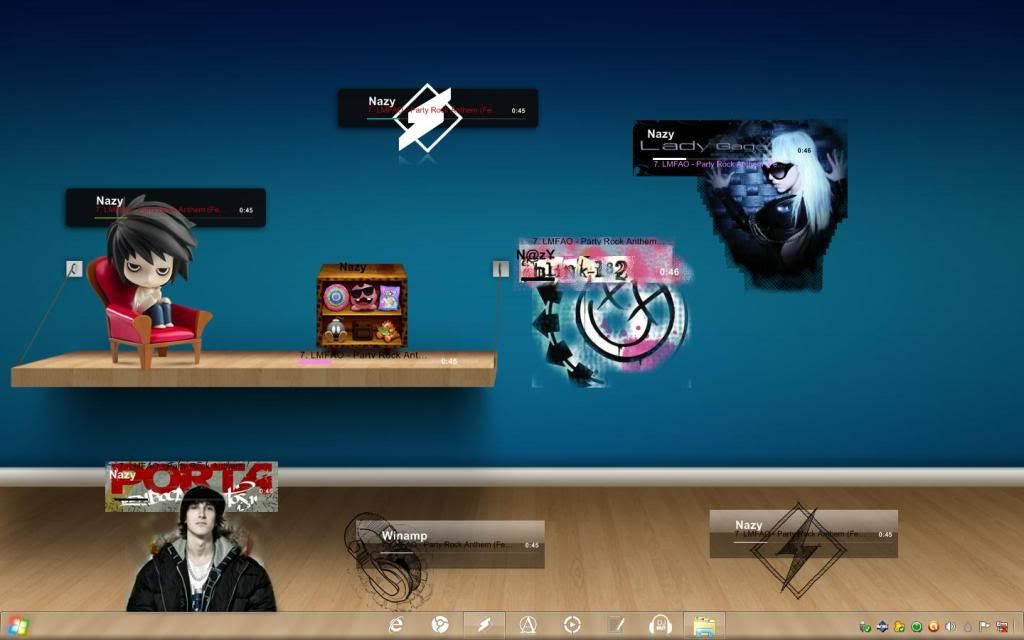
Task: Click the notepad with pen taskbar icon
Action: [616, 625]
